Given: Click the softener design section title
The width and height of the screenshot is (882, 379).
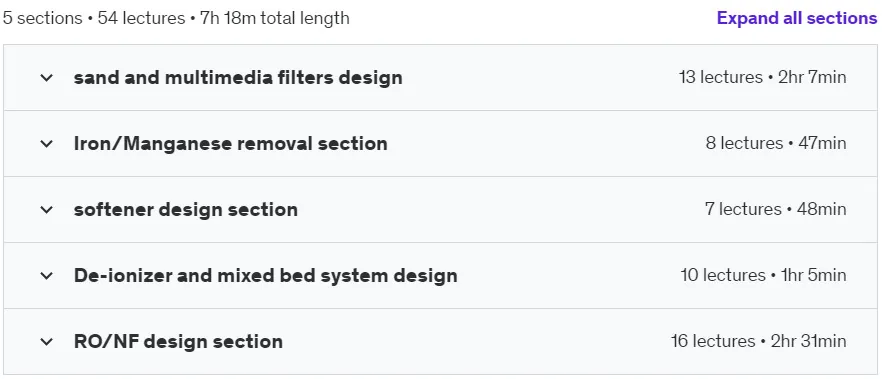Looking at the screenshot, I should pyautogui.click(x=186, y=210).
